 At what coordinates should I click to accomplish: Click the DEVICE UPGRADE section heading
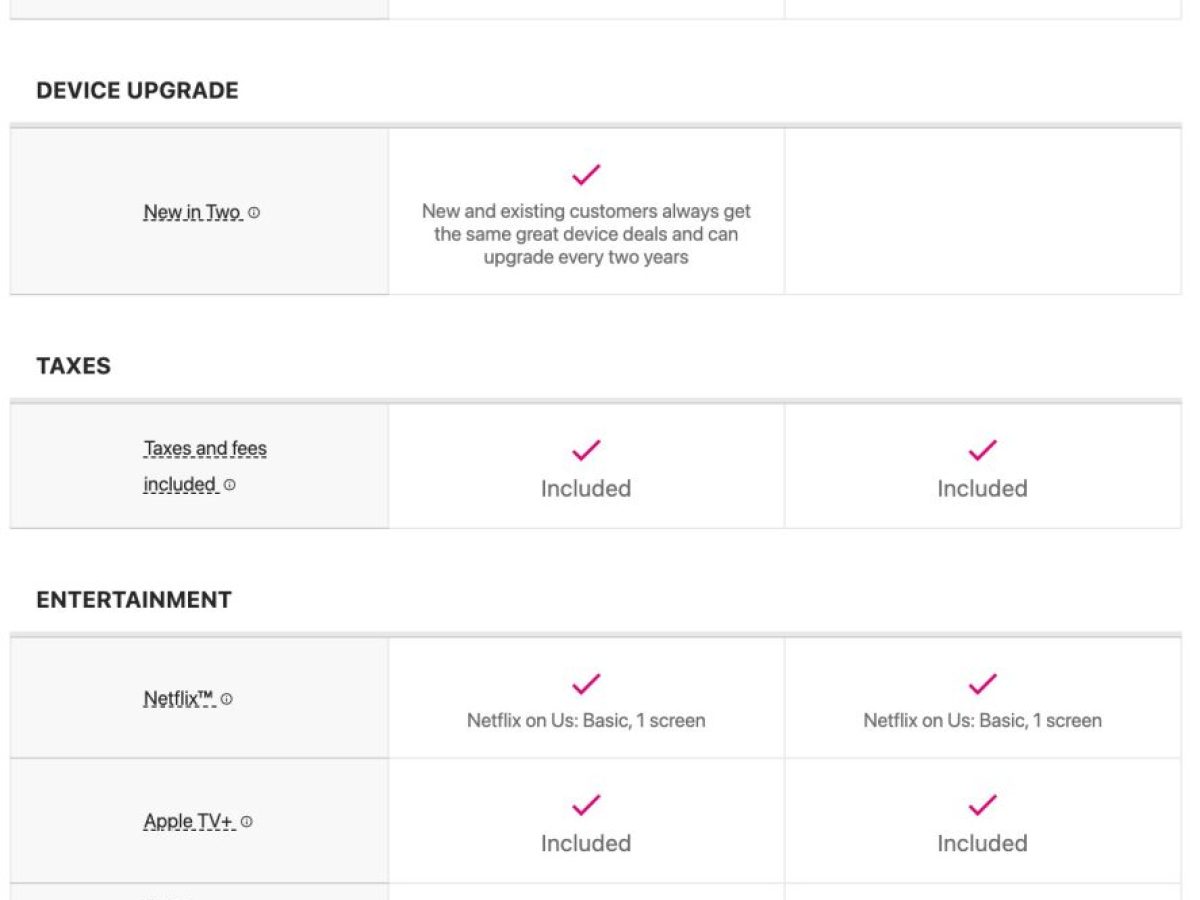click(137, 91)
